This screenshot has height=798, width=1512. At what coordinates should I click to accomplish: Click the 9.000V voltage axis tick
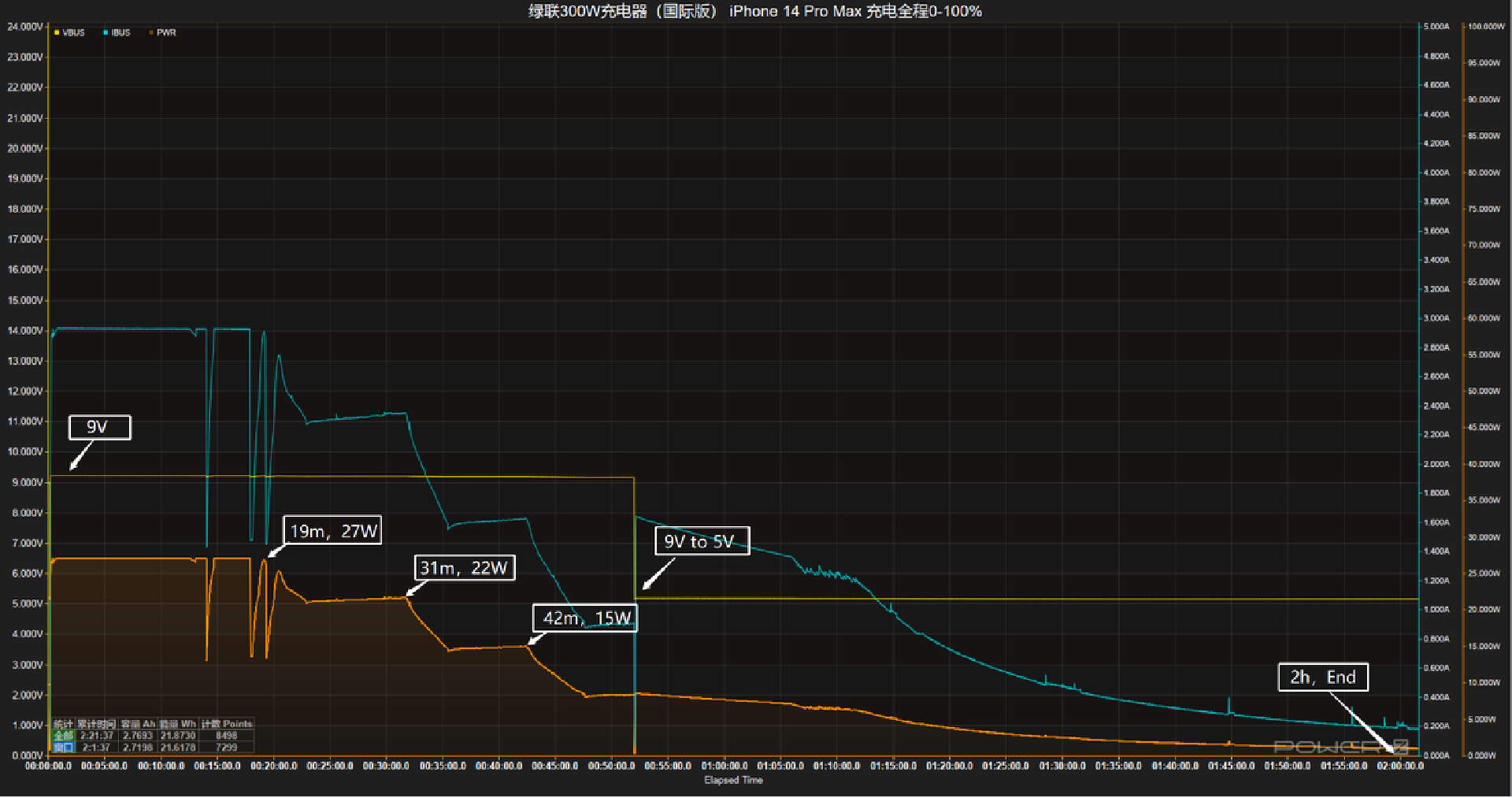click(x=27, y=483)
